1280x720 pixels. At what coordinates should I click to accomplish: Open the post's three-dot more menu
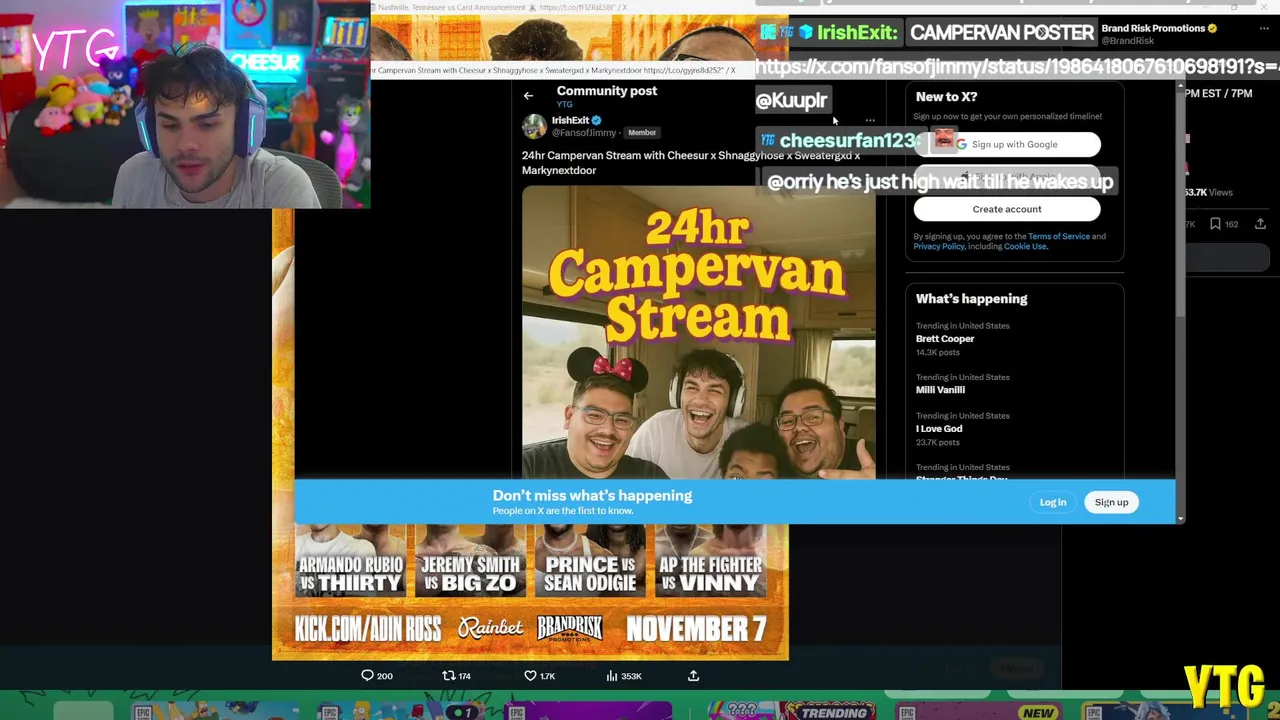(870, 120)
